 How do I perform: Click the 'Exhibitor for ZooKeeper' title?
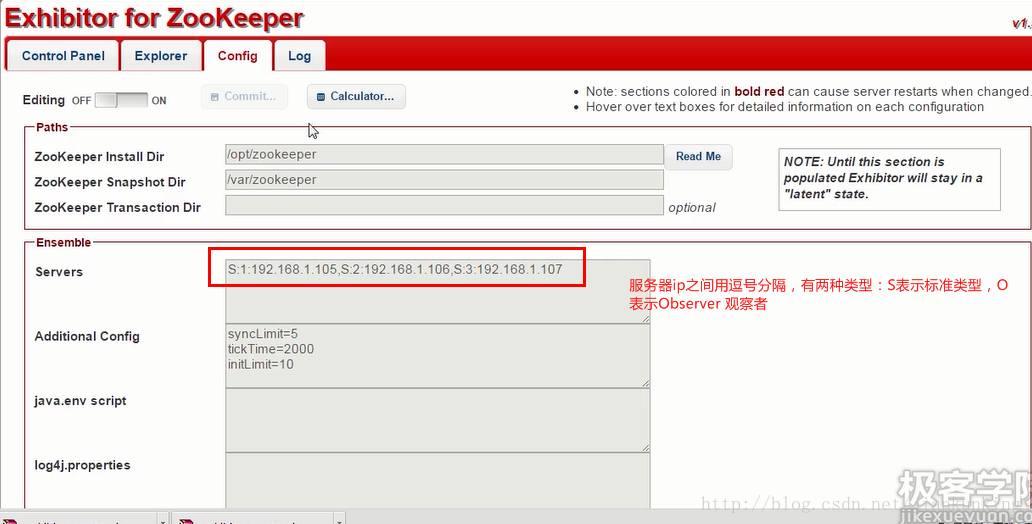[154, 18]
